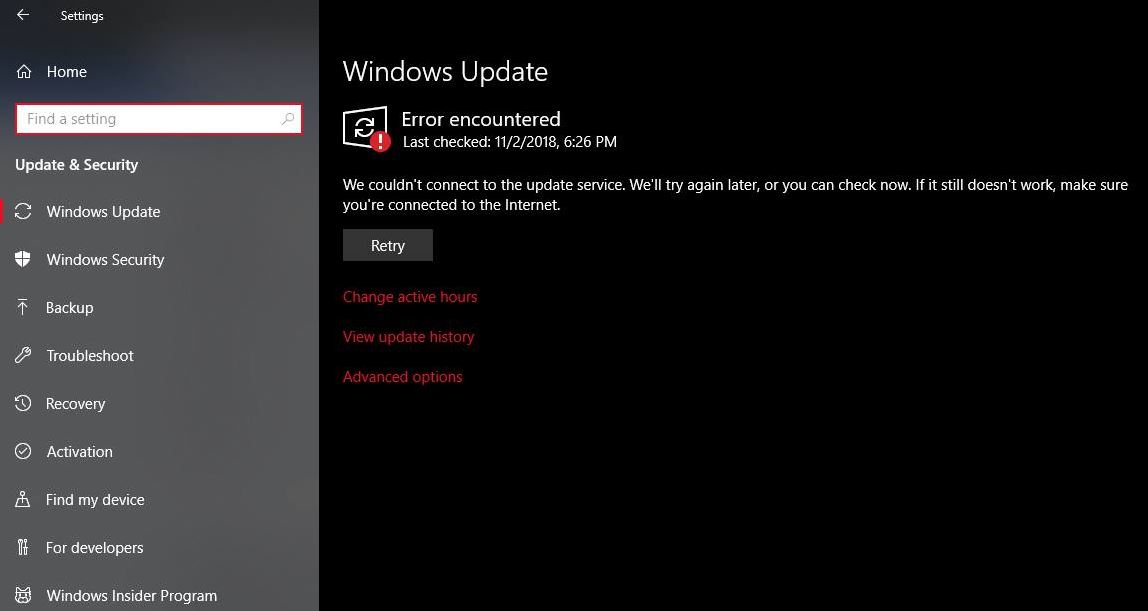Click the Troubleshoot wrench icon
Screen dimensions: 1148x611
click(x=23, y=356)
